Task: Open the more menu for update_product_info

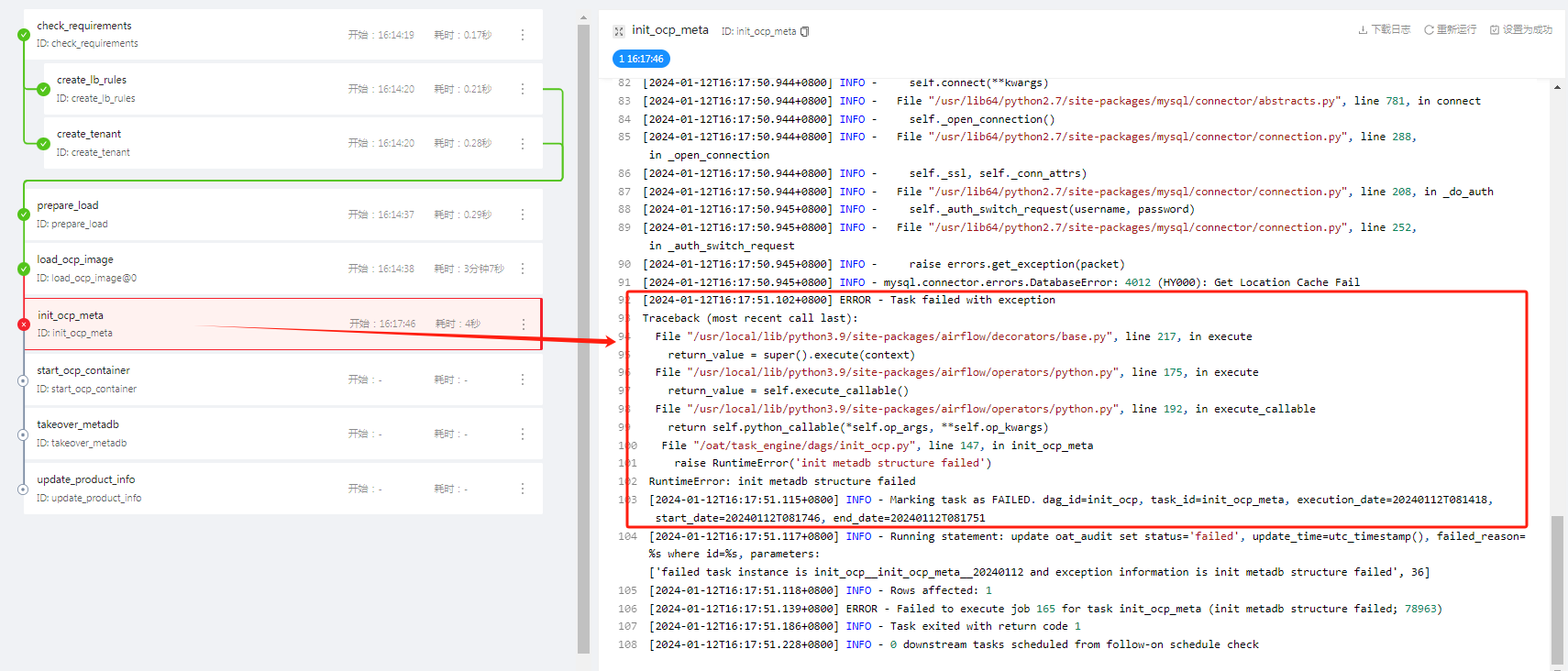Action: (523, 489)
